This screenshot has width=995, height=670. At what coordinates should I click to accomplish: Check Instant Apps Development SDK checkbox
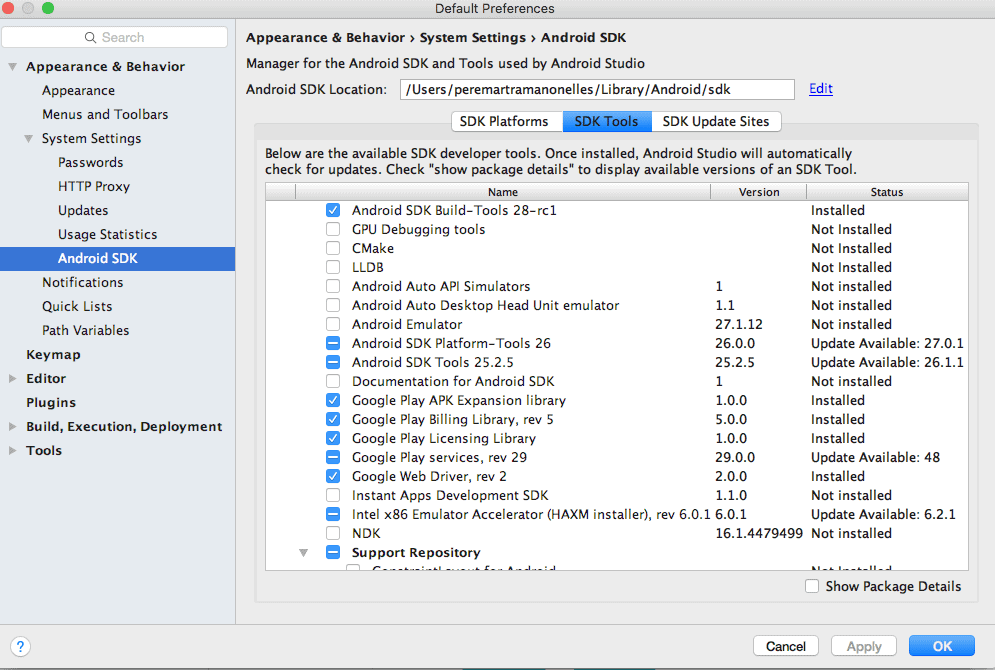tap(333, 496)
